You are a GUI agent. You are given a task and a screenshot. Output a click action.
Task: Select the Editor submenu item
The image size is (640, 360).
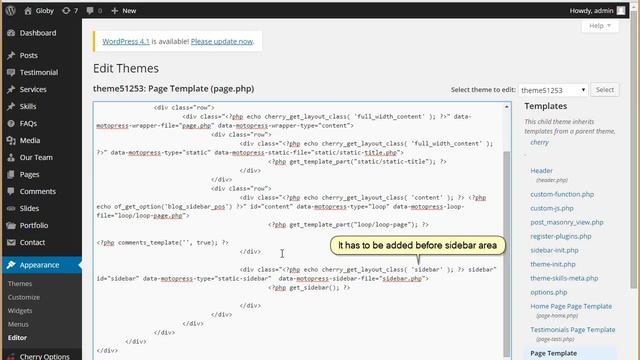(x=17, y=338)
